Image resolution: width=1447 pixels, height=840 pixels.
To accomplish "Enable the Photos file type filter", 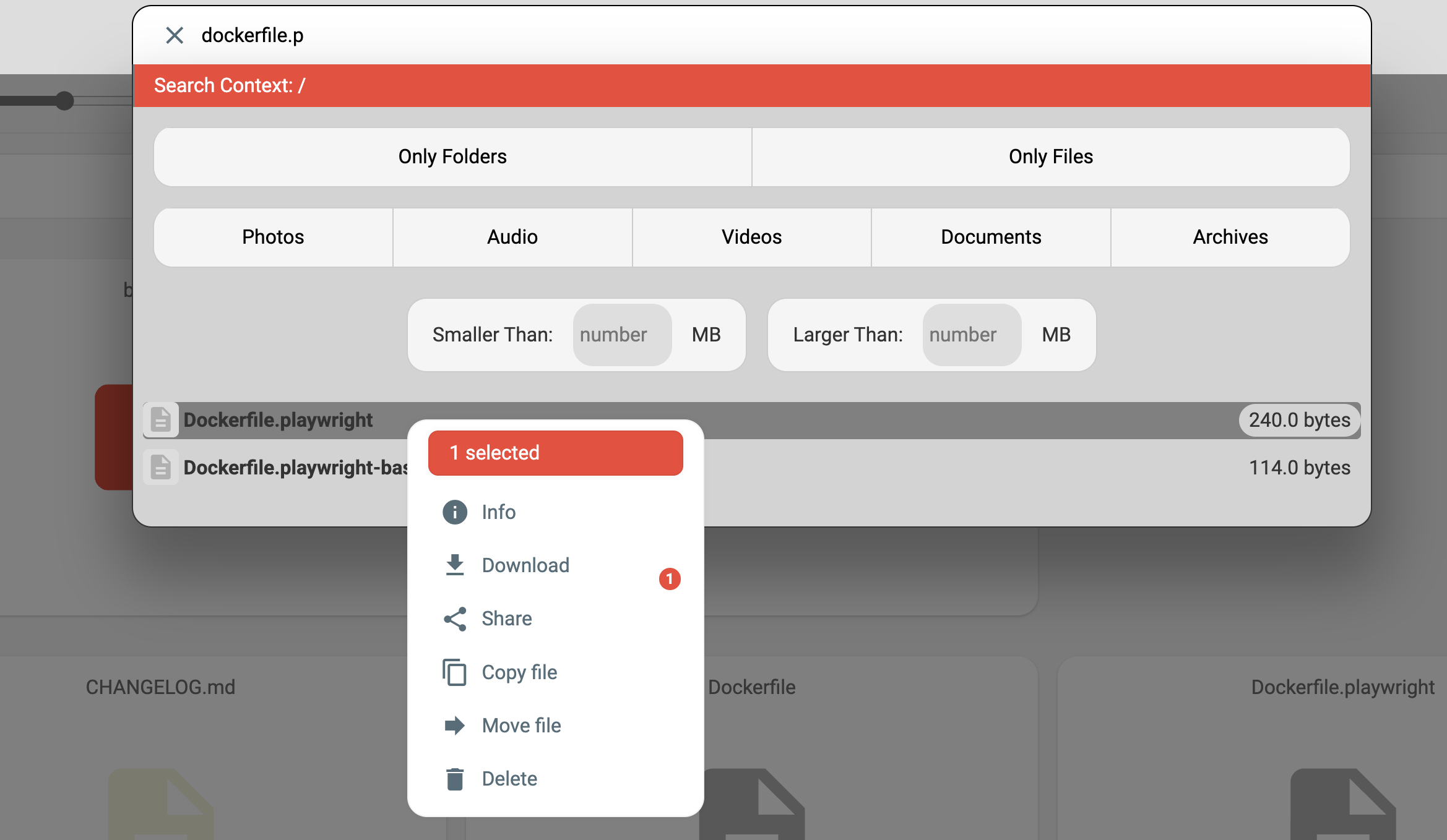I will pyautogui.click(x=273, y=238).
